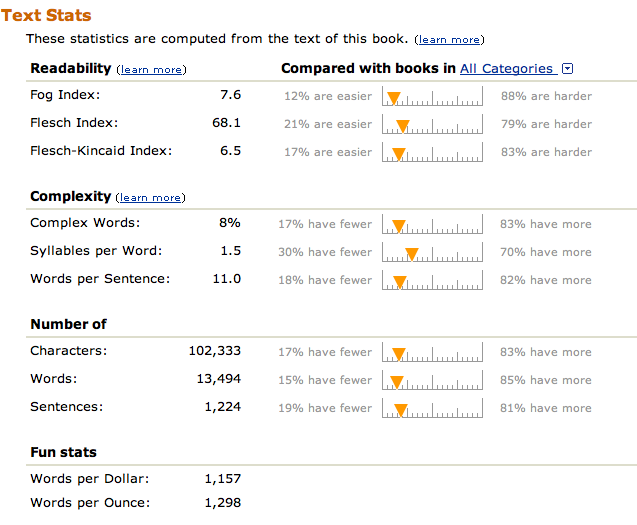This screenshot has height=525, width=637.
Task: Open learn more link after book statistics sentence
Action: pyautogui.click(x=449, y=40)
